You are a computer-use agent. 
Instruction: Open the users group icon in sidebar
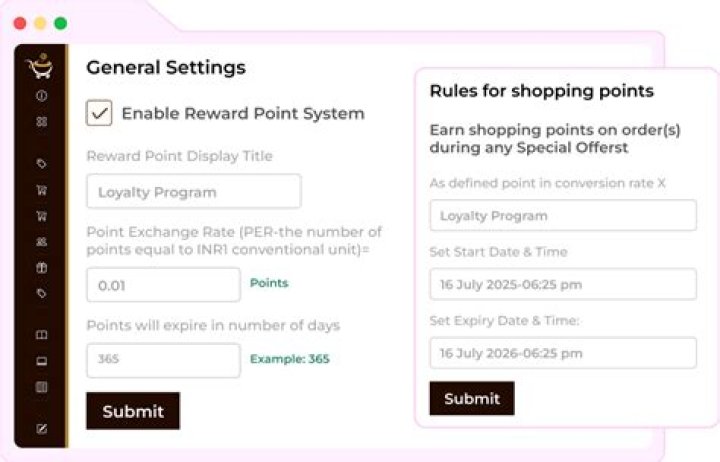coord(41,242)
